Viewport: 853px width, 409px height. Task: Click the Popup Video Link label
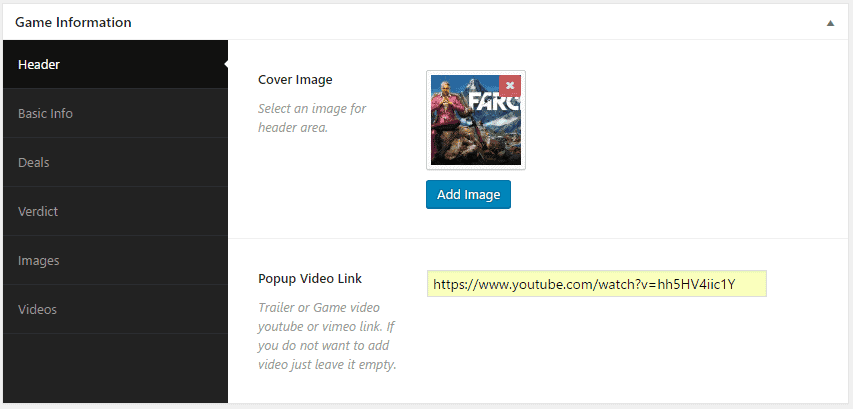310,279
